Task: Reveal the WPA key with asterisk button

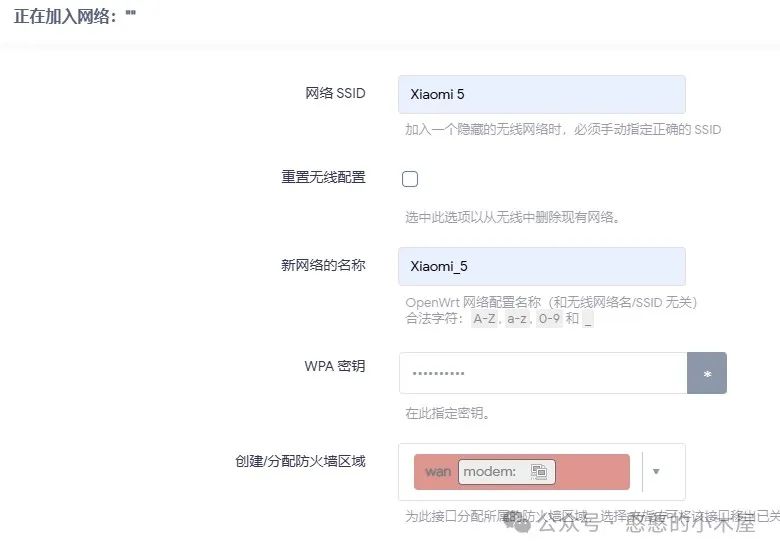Action: [x=707, y=373]
